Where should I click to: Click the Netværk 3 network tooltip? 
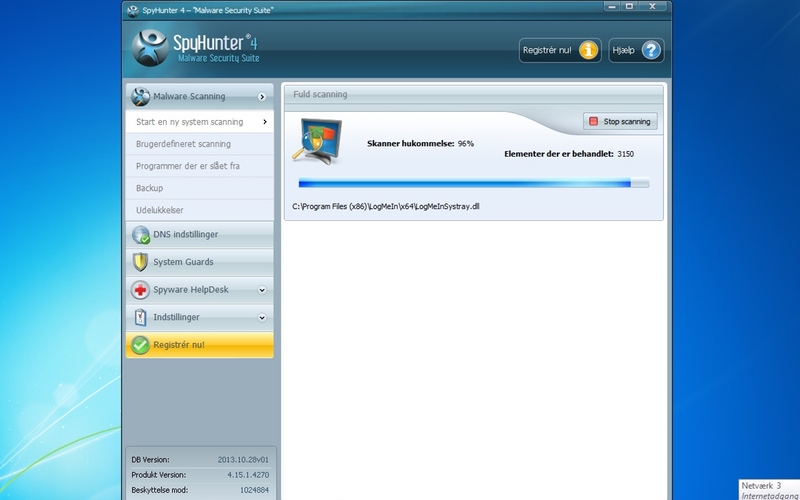pyautogui.click(x=769, y=490)
